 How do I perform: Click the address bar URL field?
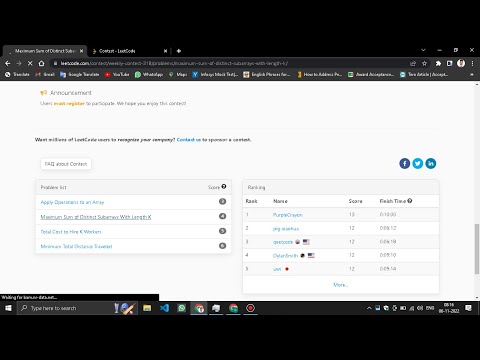coord(230,63)
